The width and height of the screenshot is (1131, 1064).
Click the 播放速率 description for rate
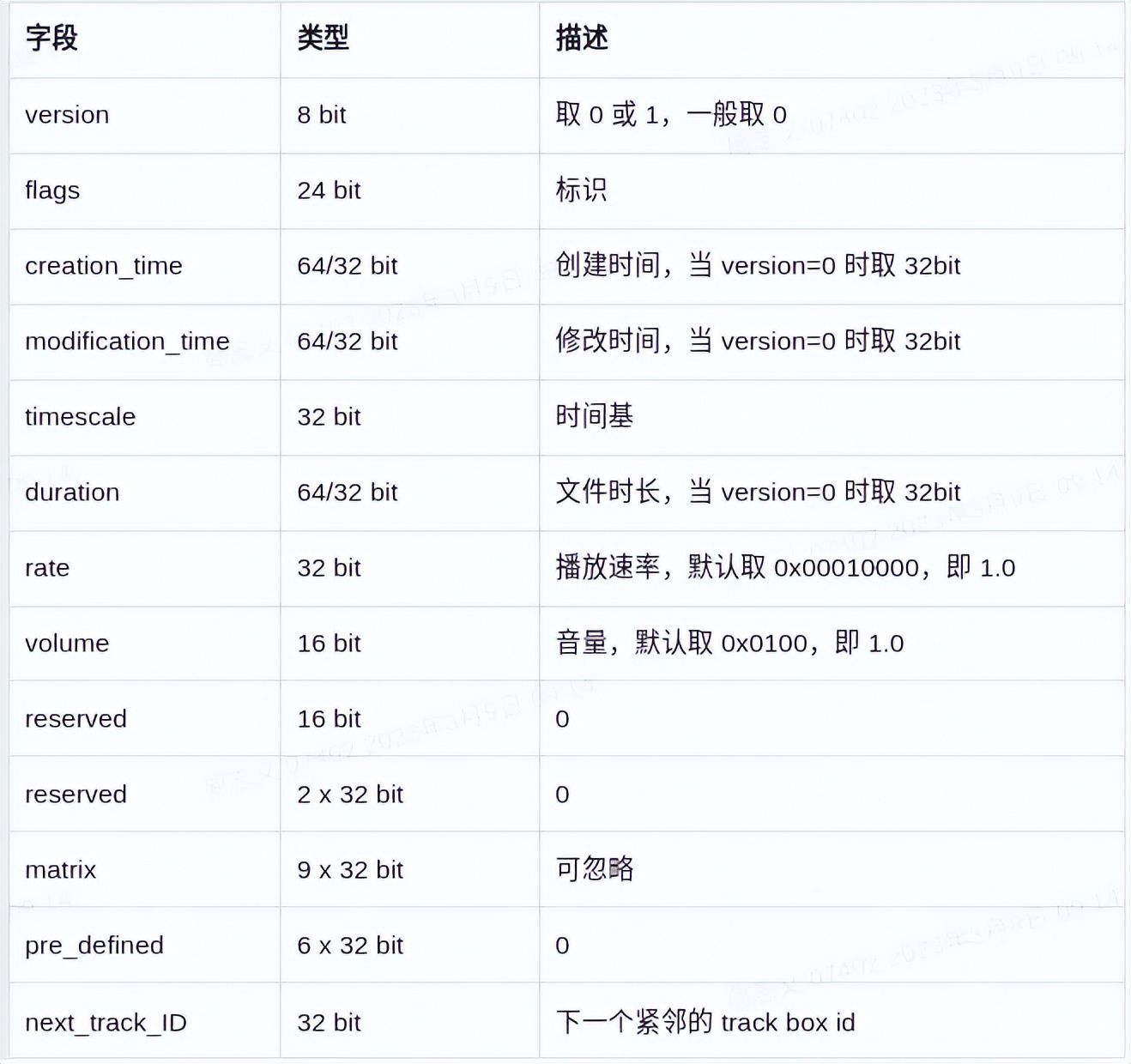(x=786, y=567)
